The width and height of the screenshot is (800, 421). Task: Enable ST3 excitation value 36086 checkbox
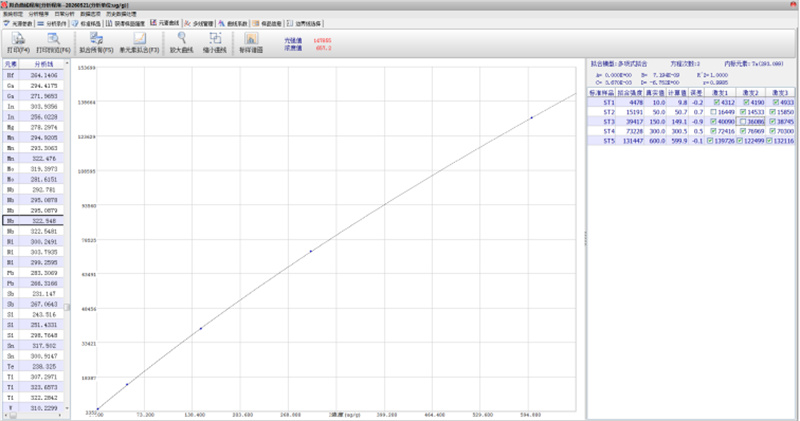pos(743,121)
